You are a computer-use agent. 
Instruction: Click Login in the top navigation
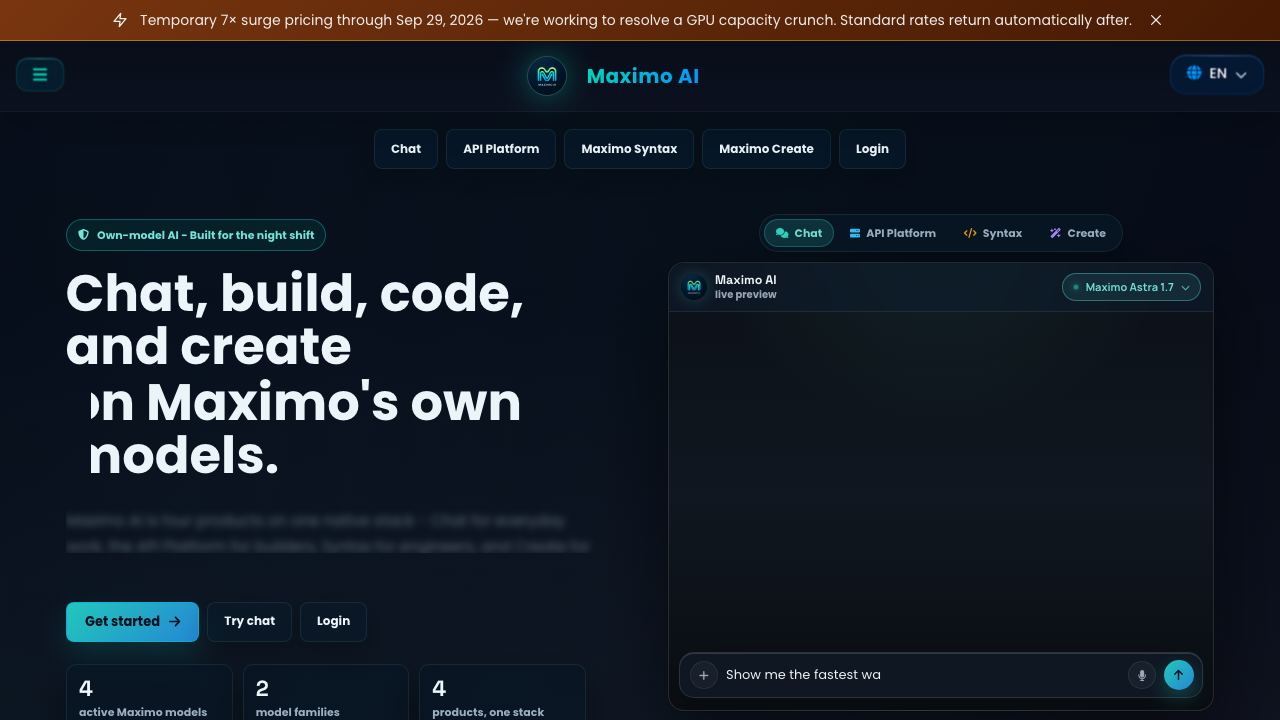872,149
